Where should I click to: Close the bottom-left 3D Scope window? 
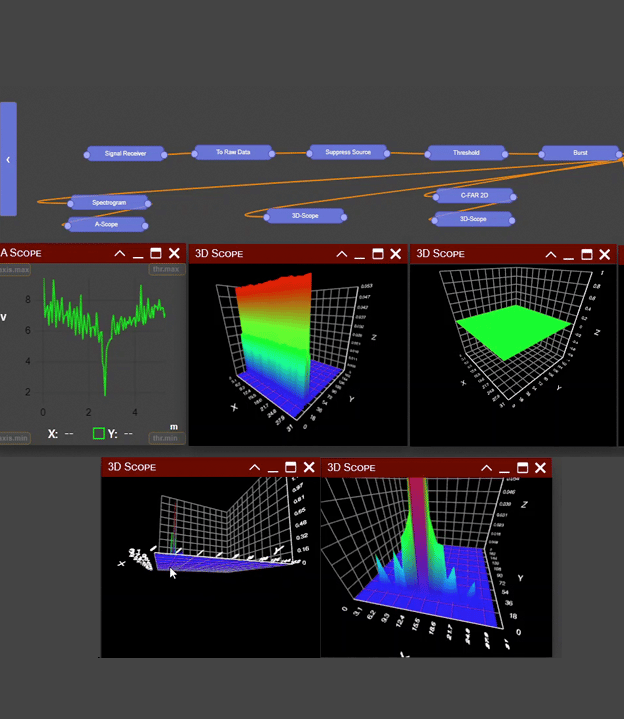coord(309,467)
